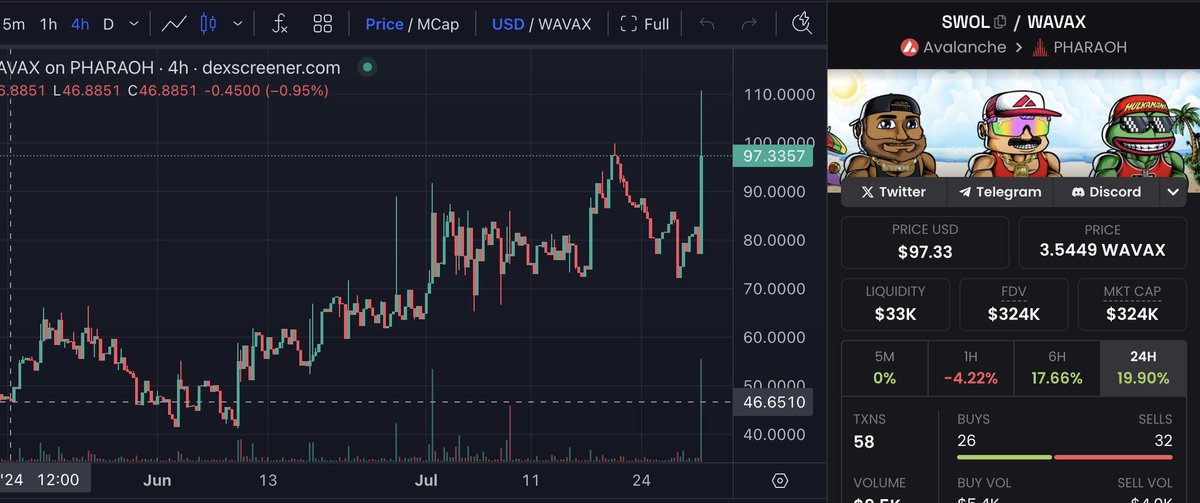Image resolution: width=1200 pixels, height=503 pixels.
Task: Click the LIQUIDITY $33K box
Action: click(x=896, y=304)
